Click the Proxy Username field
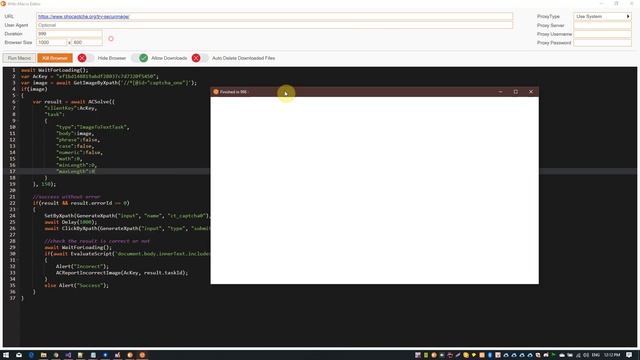The height and width of the screenshot is (360, 640). pyautogui.click(x=602, y=34)
